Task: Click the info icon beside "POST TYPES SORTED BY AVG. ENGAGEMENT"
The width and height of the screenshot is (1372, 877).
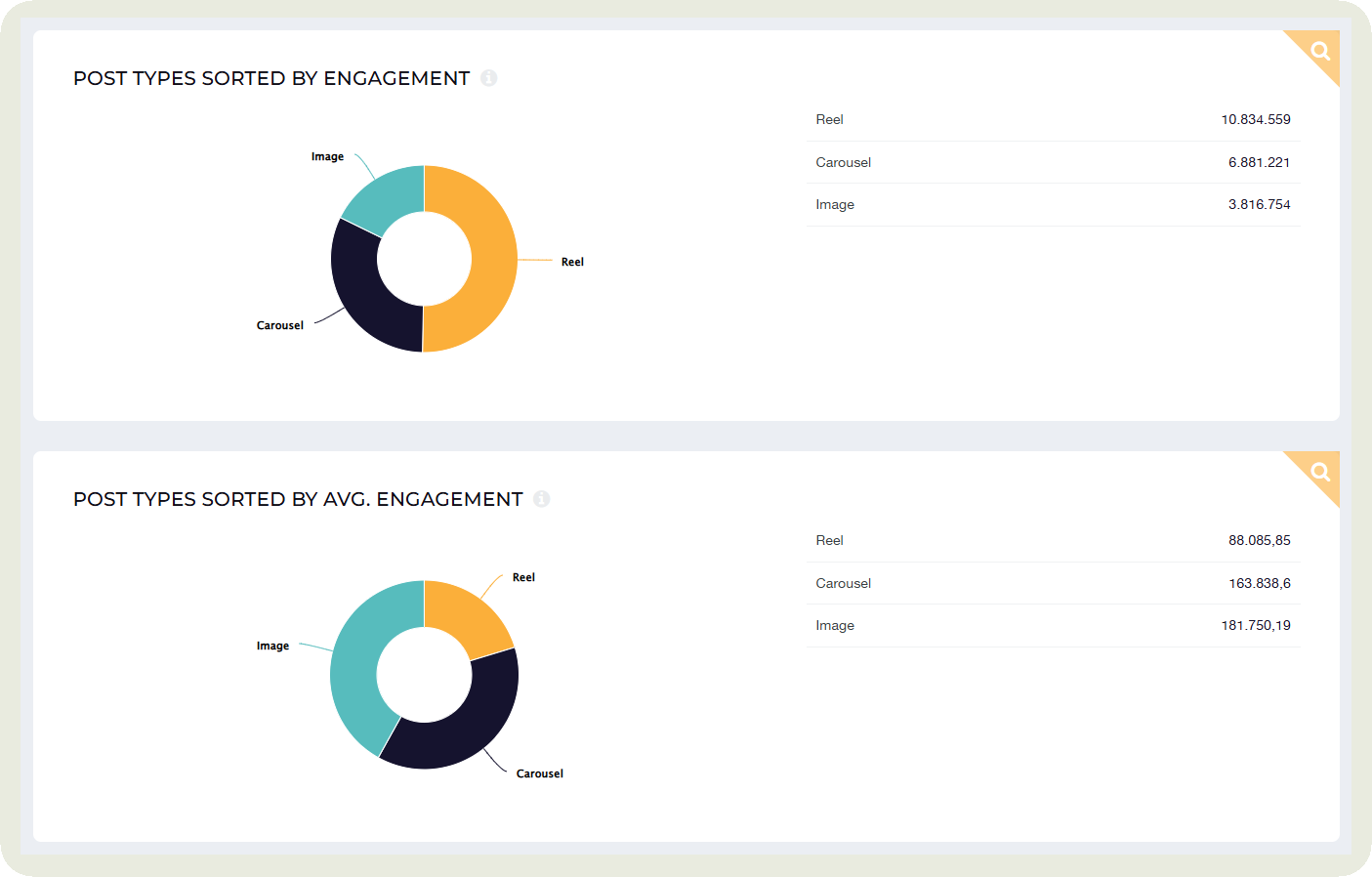Action: [543, 498]
